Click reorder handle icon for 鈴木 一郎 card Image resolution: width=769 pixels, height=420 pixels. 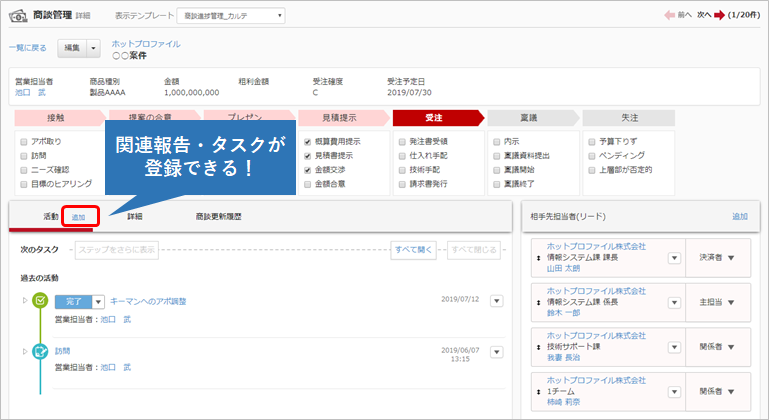(538, 303)
